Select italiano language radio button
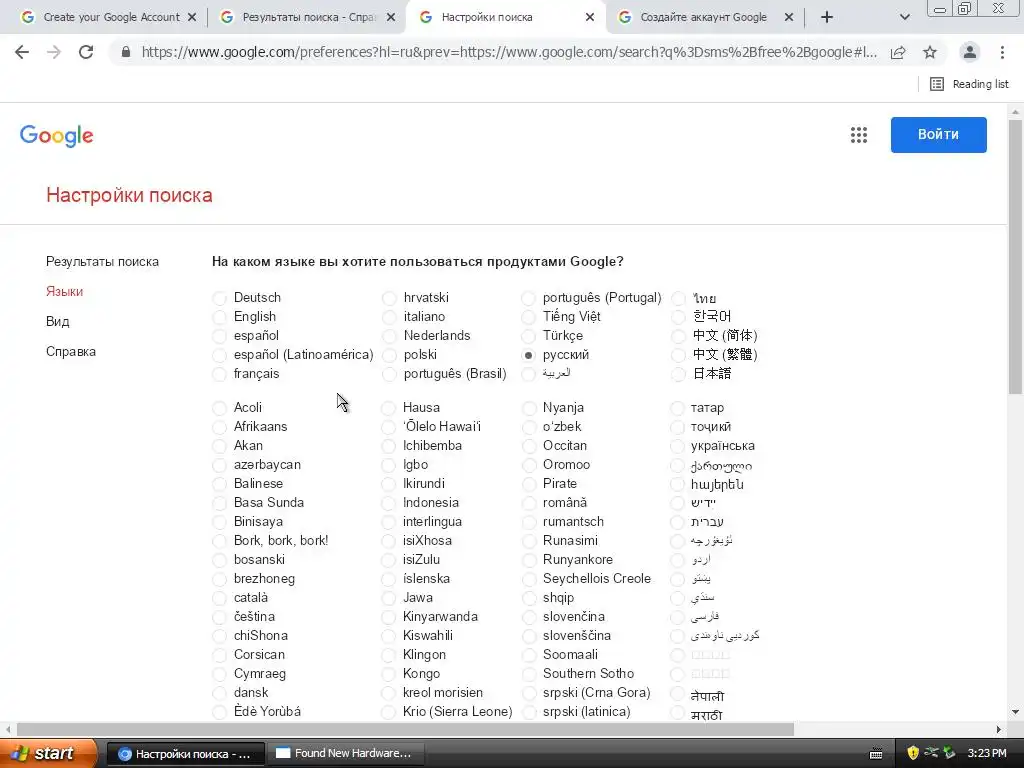Screen dimensions: 1024x768 point(389,317)
